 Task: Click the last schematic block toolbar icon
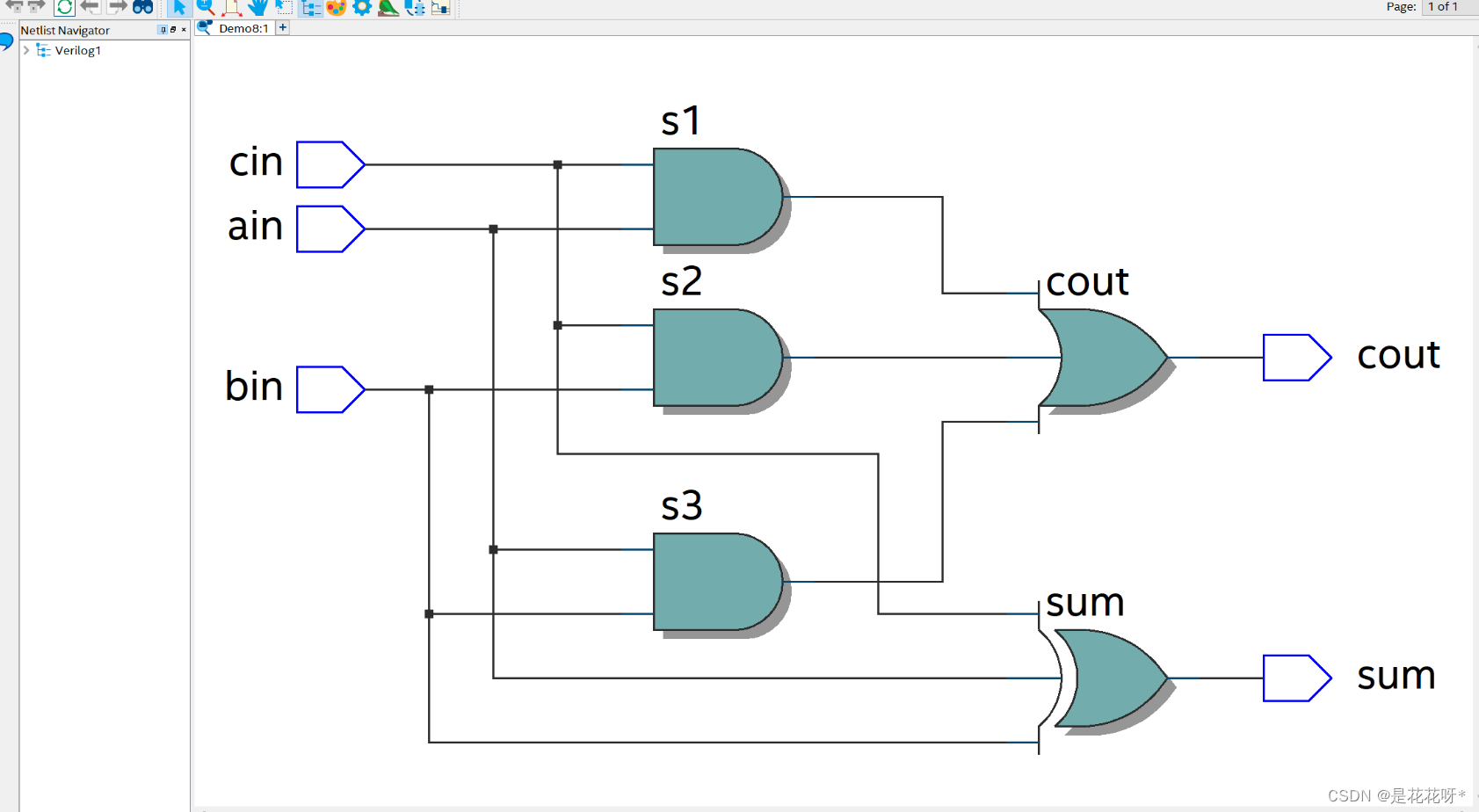440,7
